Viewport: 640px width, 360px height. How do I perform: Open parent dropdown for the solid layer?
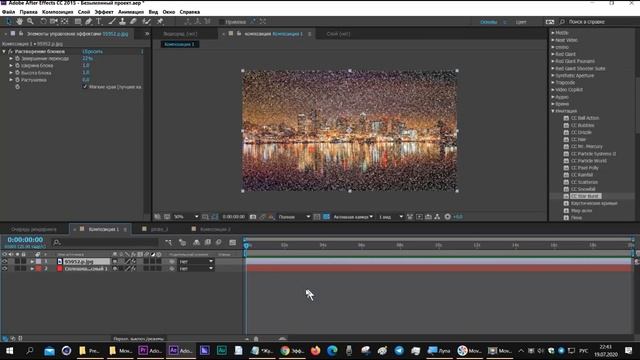(x=196, y=269)
